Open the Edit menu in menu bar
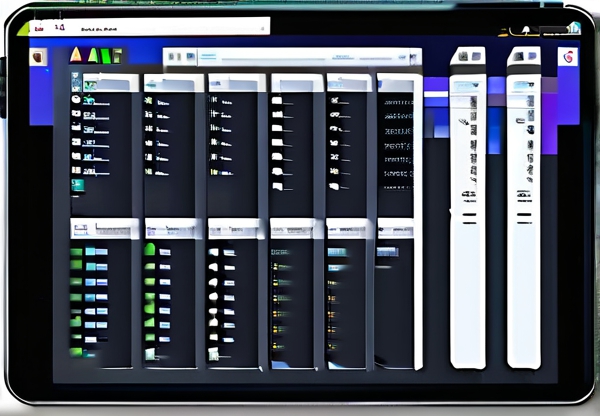The width and height of the screenshot is (600, 416). pos(38,29)
